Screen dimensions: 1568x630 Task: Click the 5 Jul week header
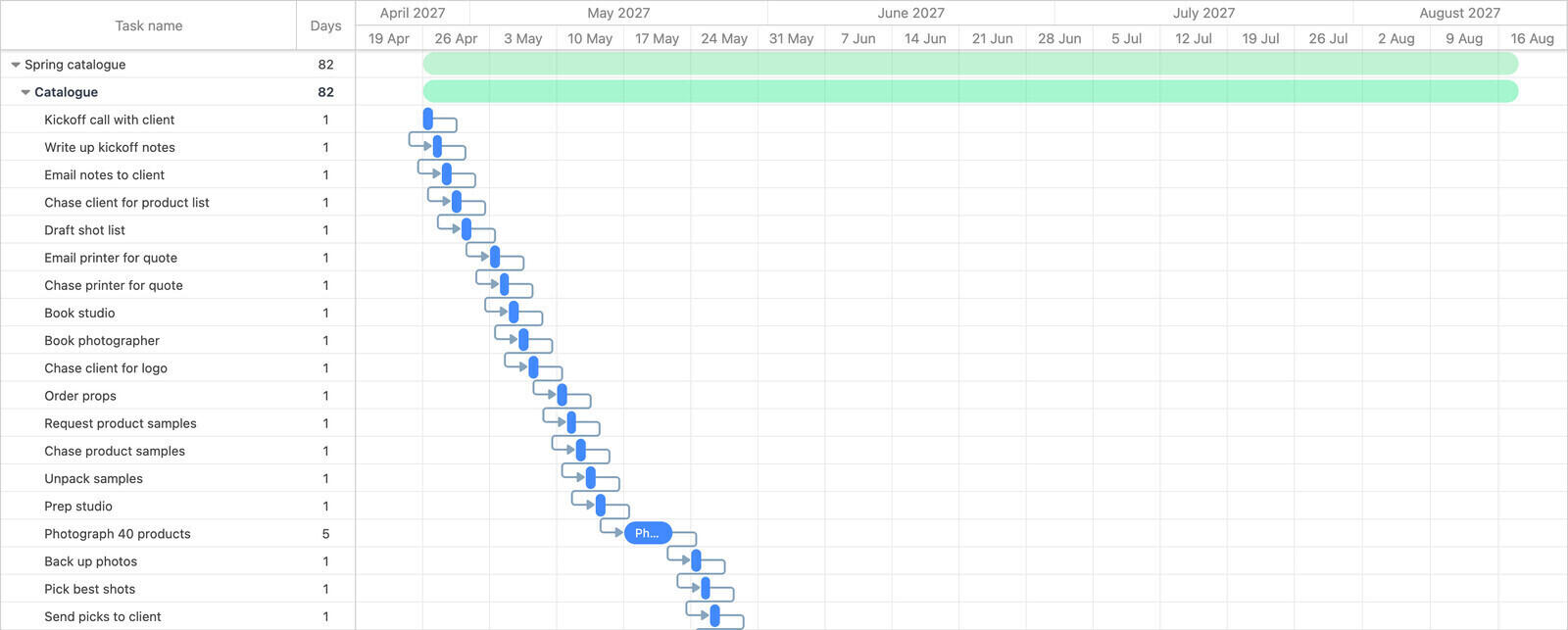pyautogui.click(x=1126, y=38)
